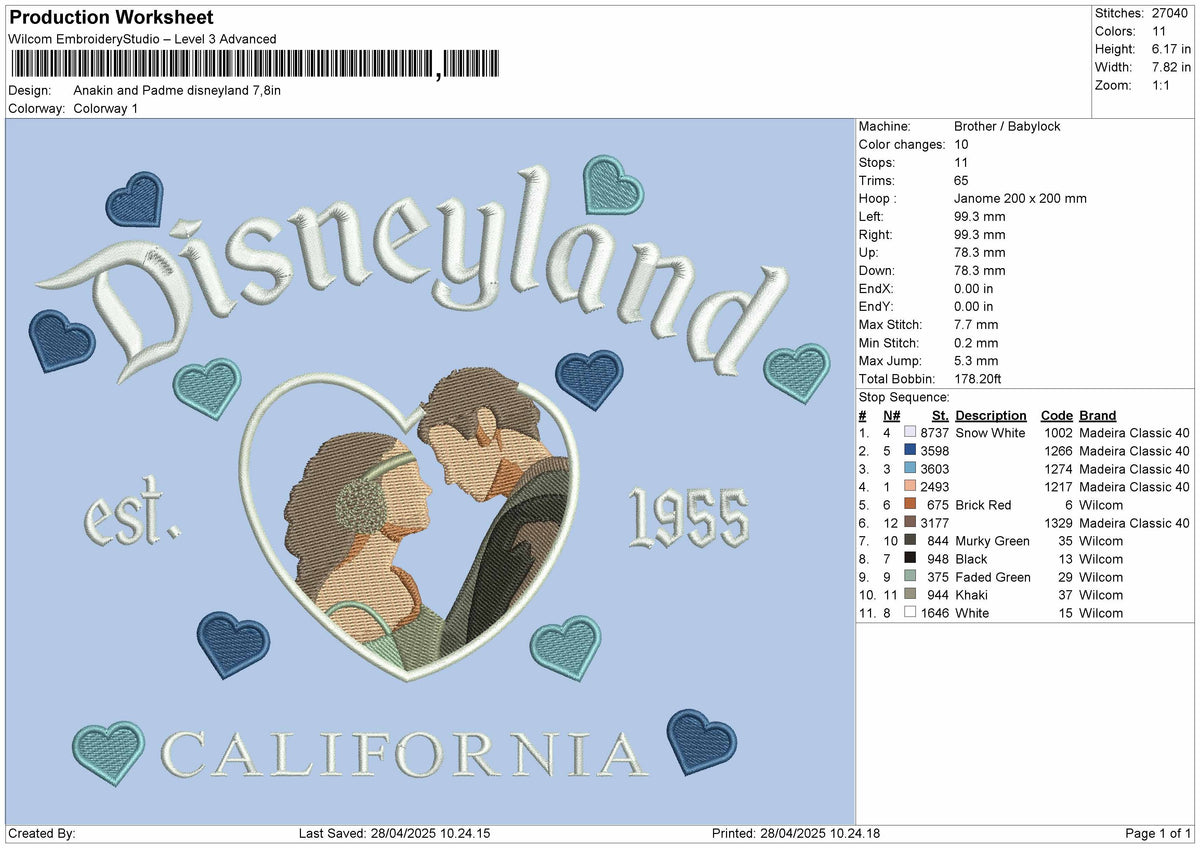1200x848 pixels.
Task: Click the 'Brick Red' description
Action: pos(983,505)
